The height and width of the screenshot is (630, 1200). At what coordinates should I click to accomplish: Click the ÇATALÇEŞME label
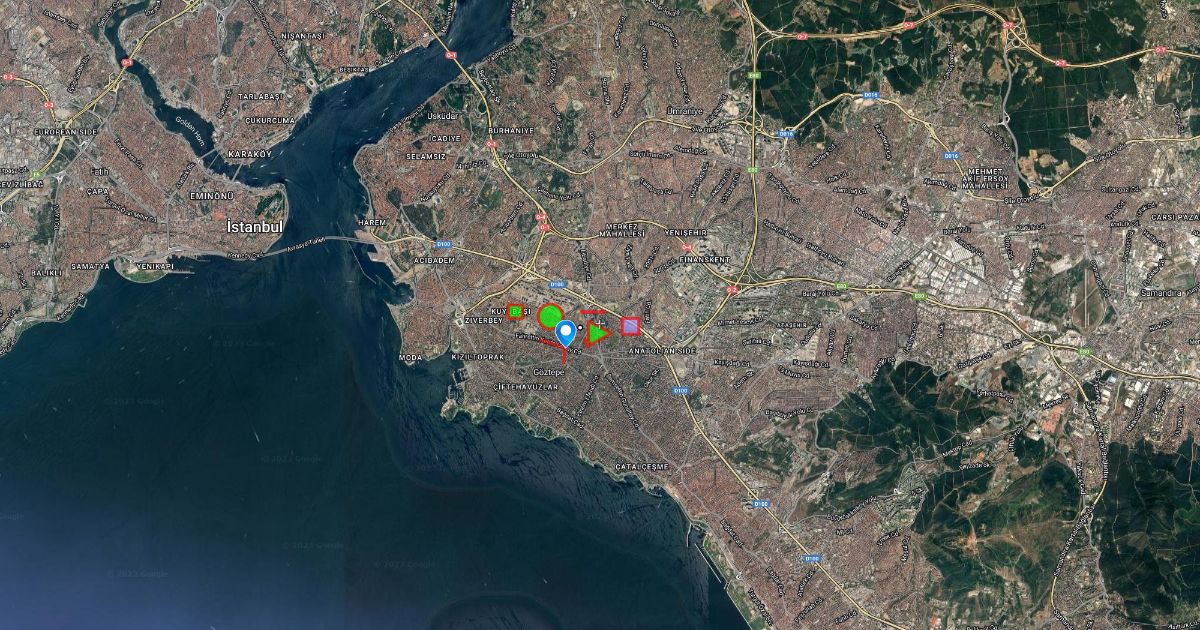(x=641, y=467)
